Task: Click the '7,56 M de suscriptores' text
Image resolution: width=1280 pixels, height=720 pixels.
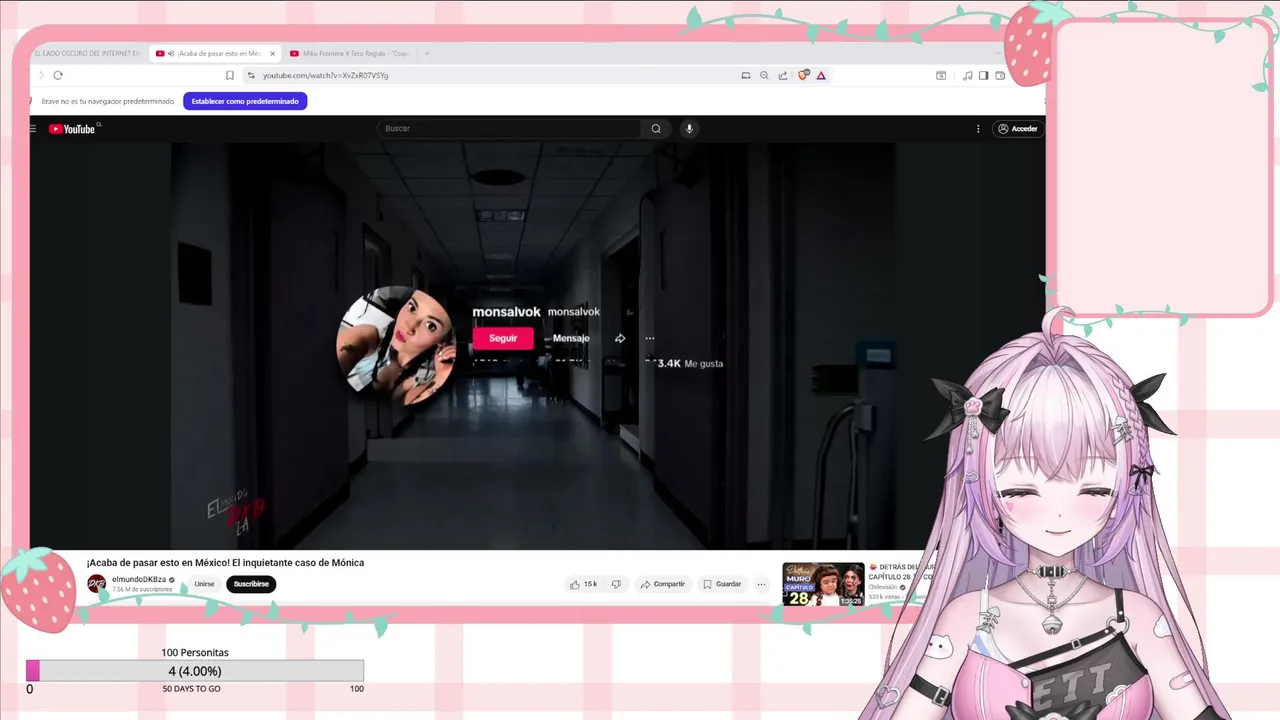Action: pos(142,590)
